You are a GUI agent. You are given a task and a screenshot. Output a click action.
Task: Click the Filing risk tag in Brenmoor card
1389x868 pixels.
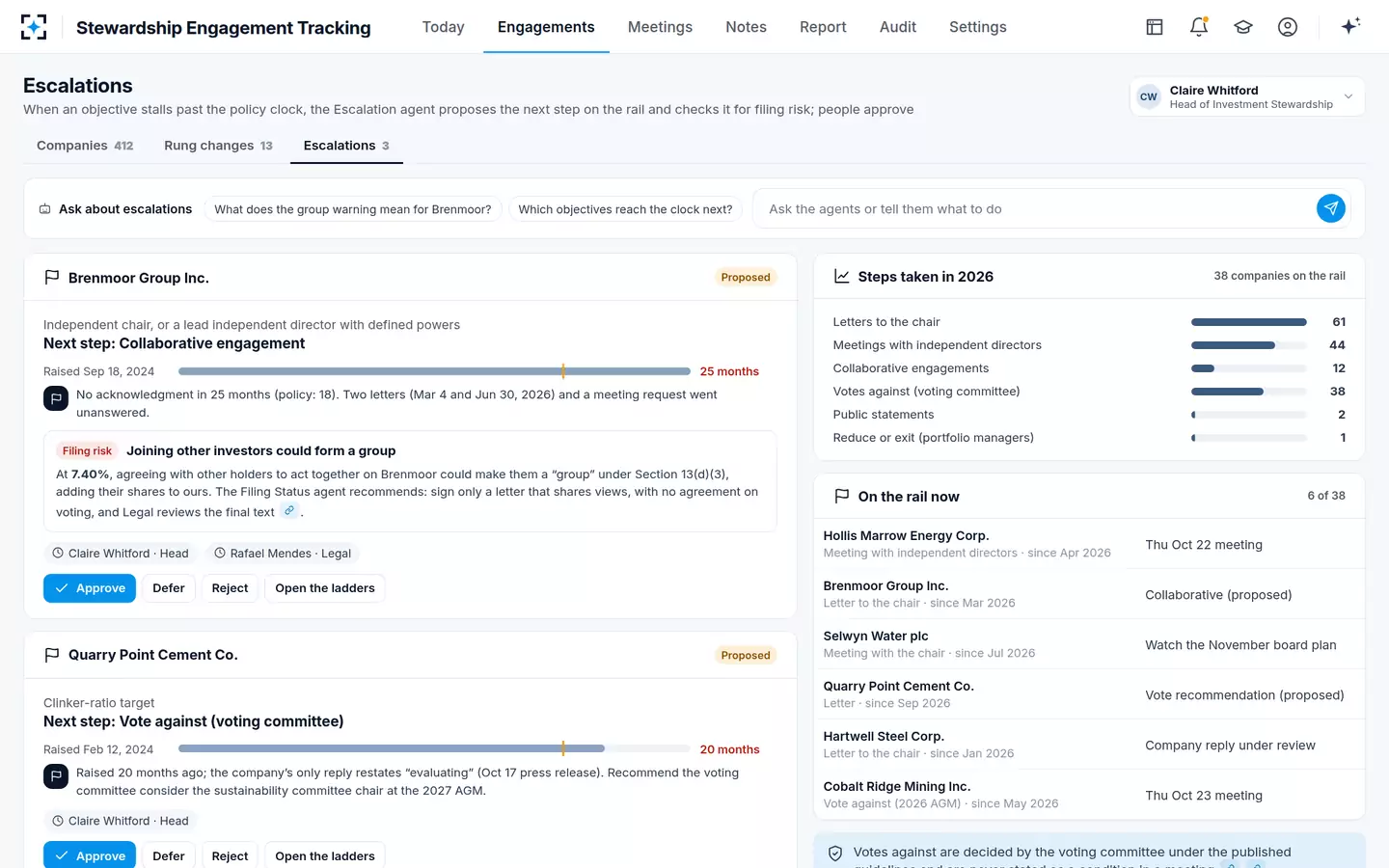pos(87,451)
